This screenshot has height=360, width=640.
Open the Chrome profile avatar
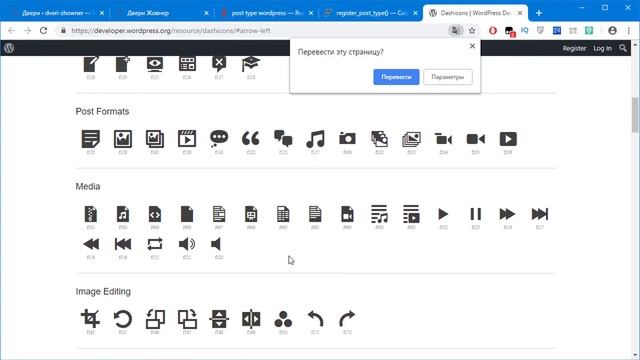[x=612, y=31]
